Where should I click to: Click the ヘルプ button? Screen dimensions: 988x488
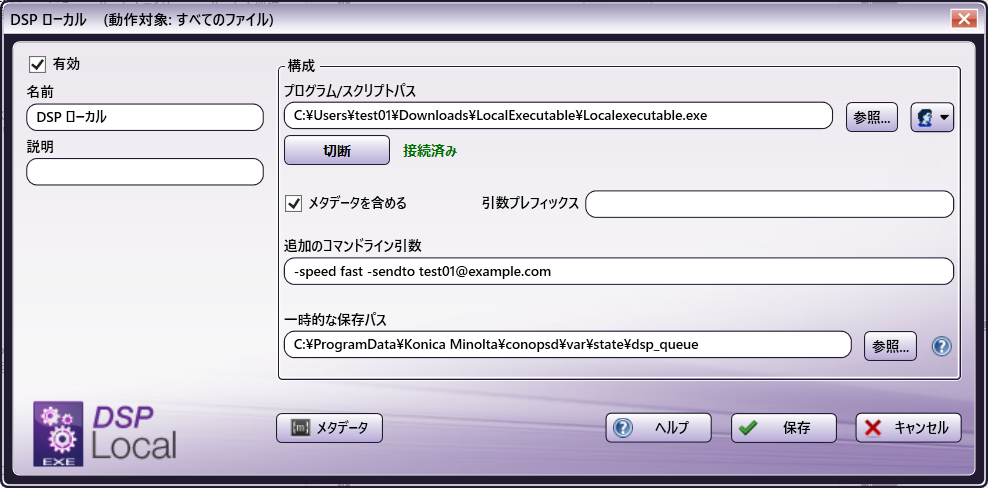coord(658,428)
